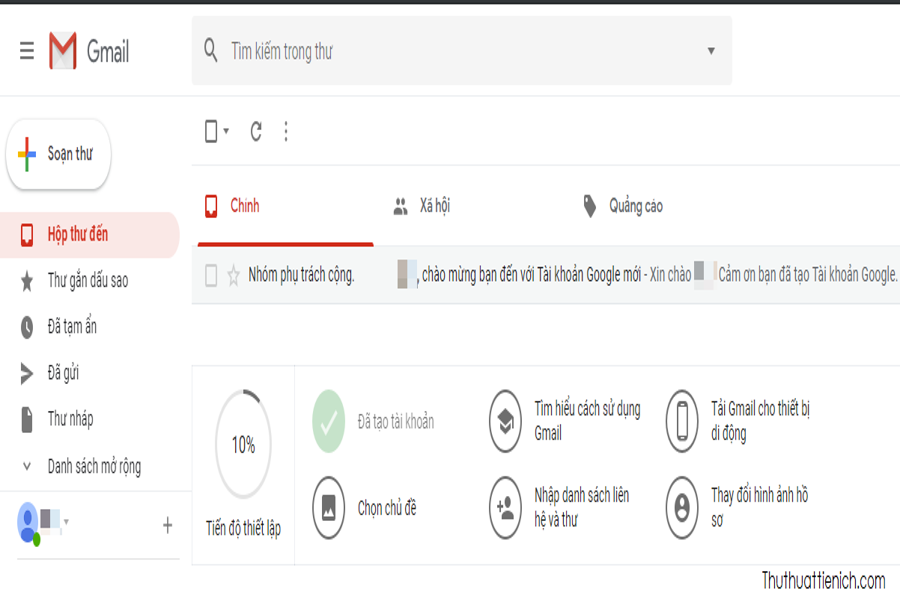Click the Tìm kiếm trong thư search field
This screenshot has width=900, height=603.
pos(450,51)
